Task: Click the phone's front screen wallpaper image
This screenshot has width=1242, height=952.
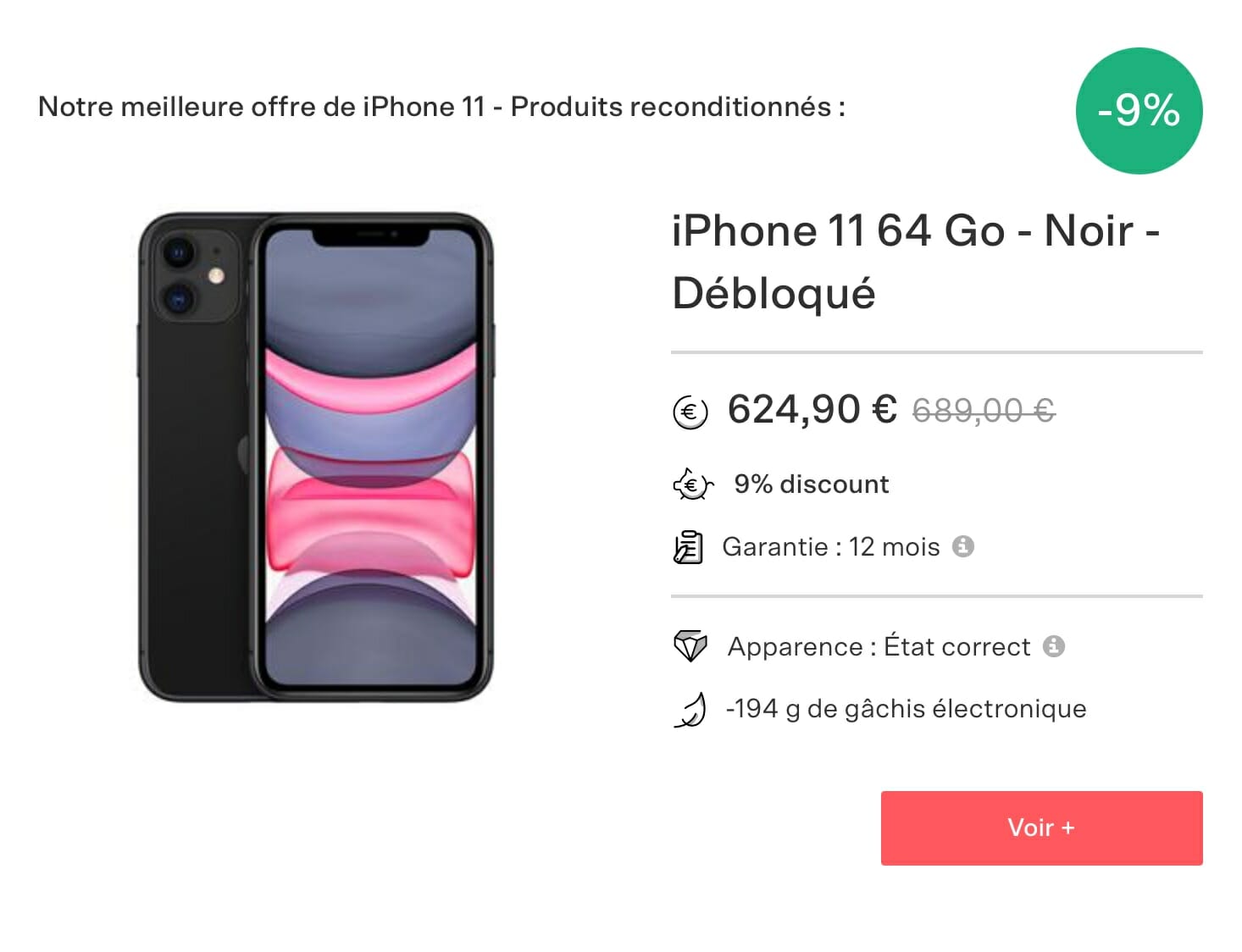Action: click(371, 457)
